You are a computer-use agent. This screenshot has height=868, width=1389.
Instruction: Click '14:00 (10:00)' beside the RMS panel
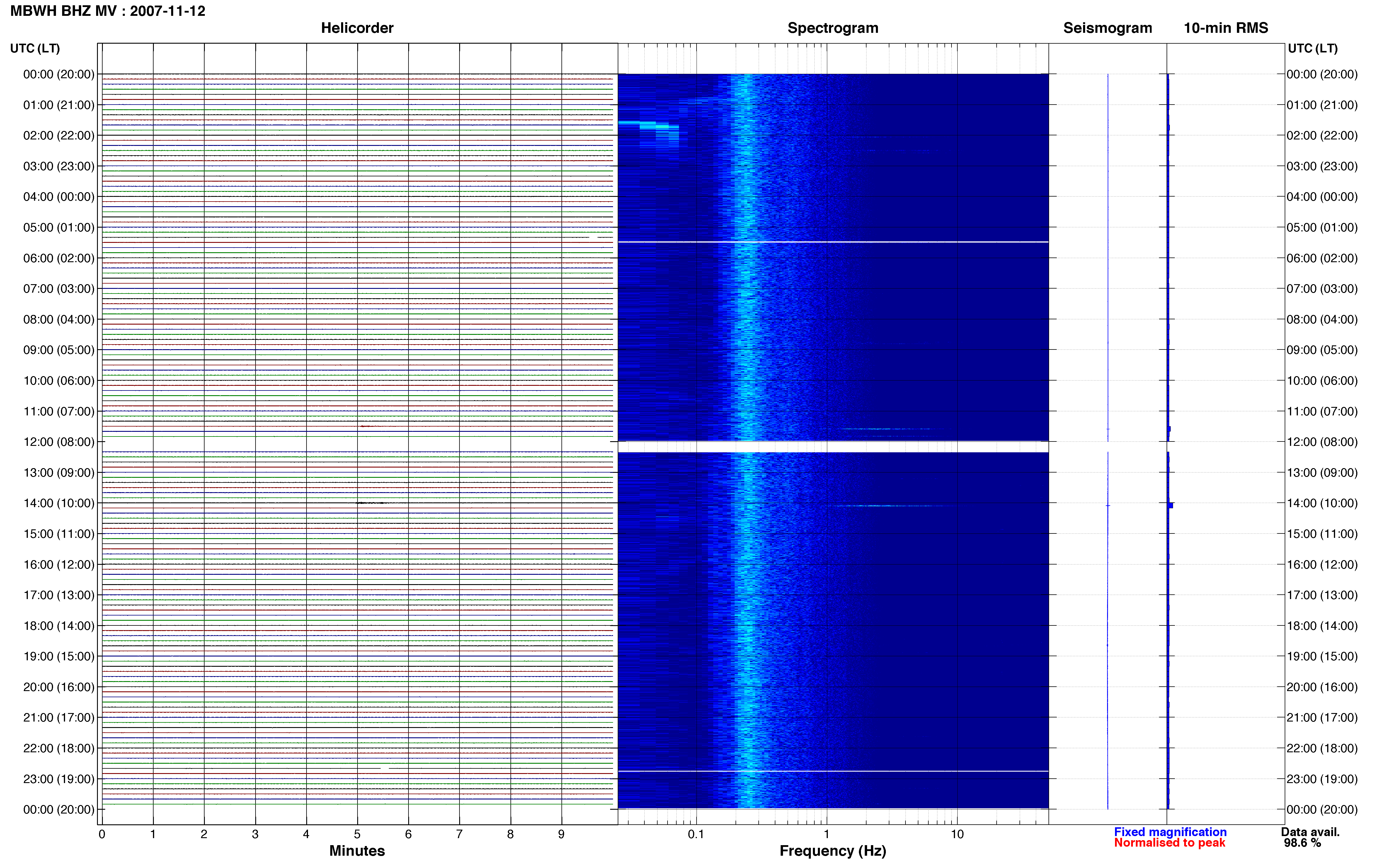(x=1322, y=504)
